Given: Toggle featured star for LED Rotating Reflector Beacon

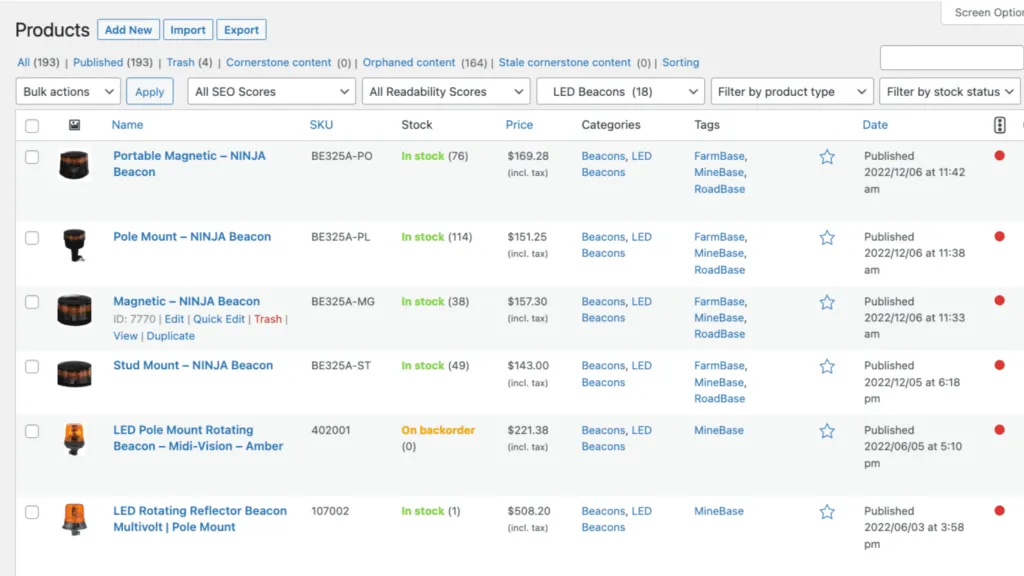Looking at the screenshot, I should point(827,512).
